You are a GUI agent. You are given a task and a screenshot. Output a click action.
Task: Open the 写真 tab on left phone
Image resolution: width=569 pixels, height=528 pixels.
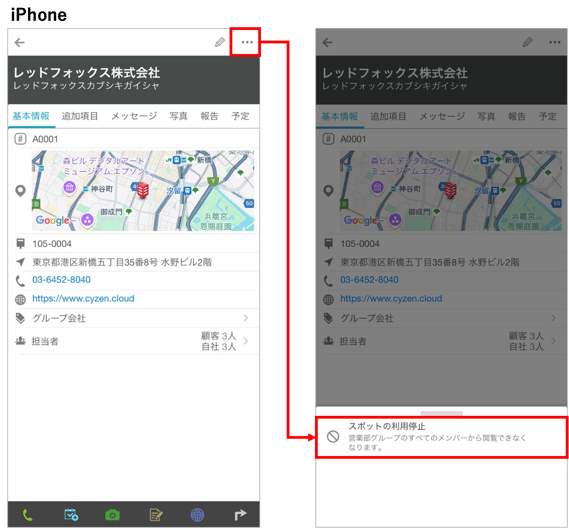[x=179, y=116]
